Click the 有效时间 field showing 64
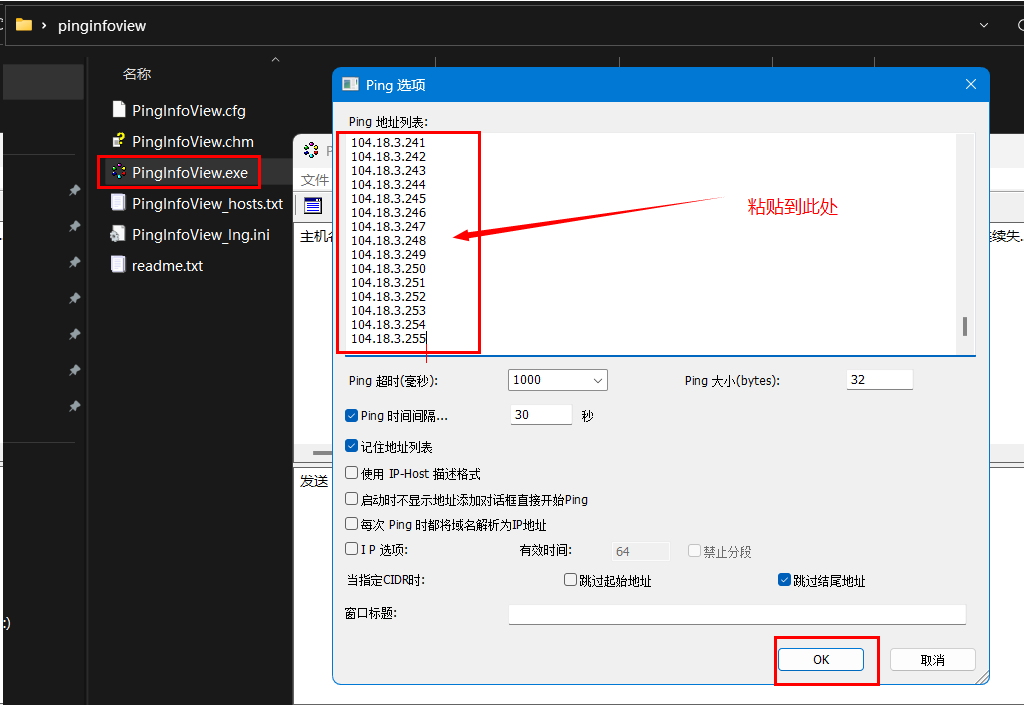The image size is (1024, 705). (641, 552)
